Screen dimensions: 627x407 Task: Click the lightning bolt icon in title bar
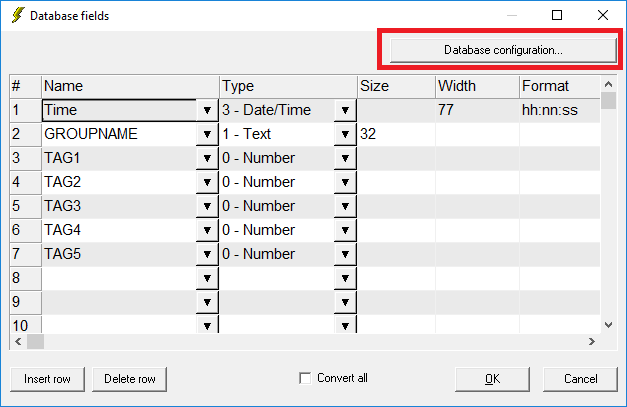tap(18, 15)
